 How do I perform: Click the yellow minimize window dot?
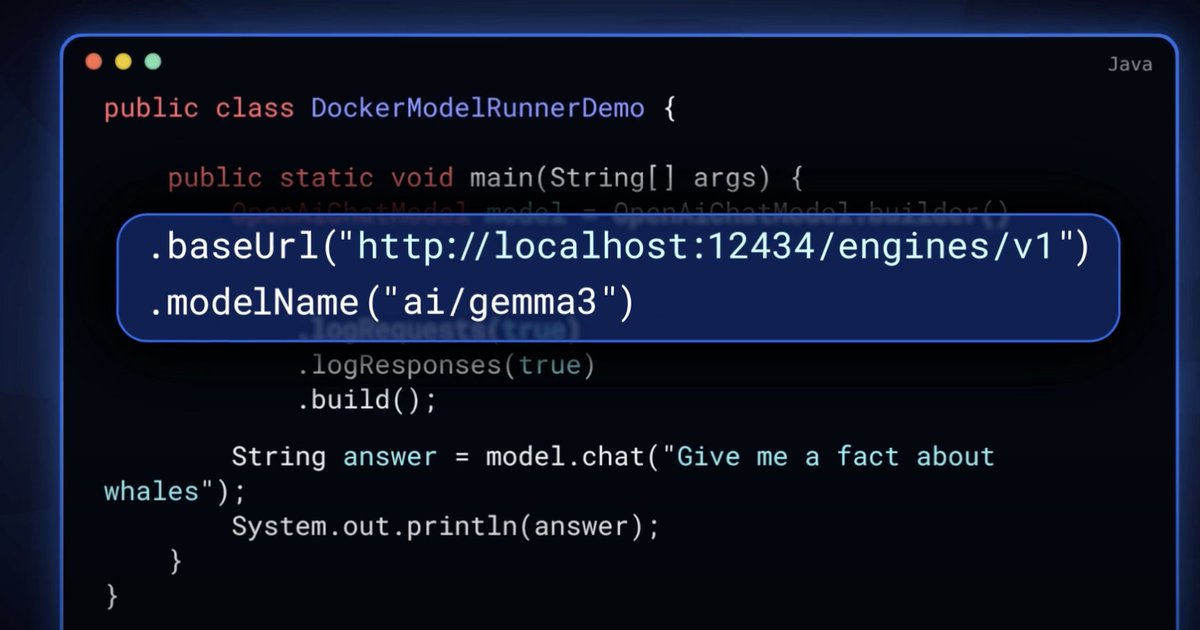pos(123,61)
